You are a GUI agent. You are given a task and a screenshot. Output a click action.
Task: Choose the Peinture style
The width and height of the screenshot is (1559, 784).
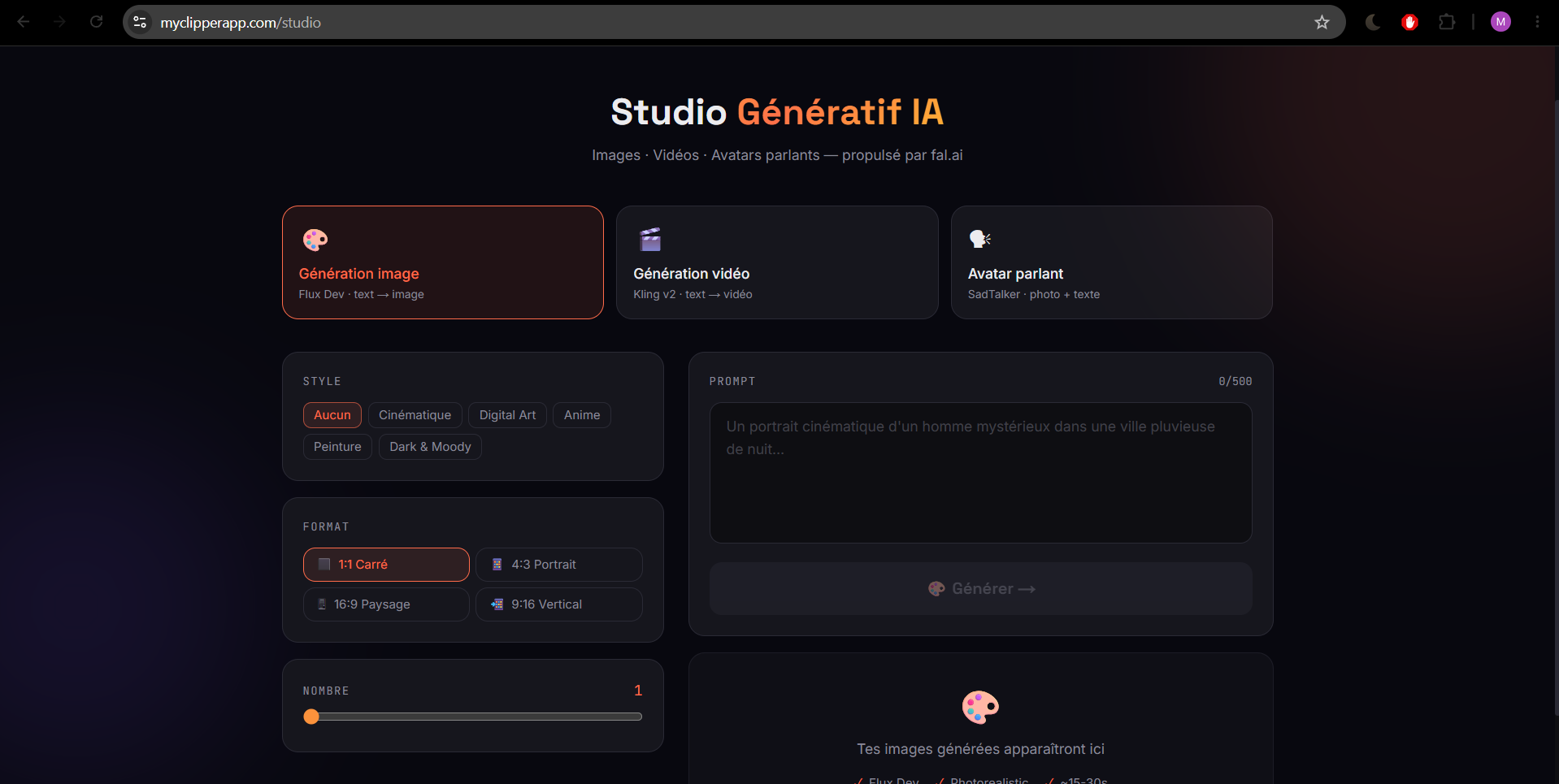pos(337,447)
